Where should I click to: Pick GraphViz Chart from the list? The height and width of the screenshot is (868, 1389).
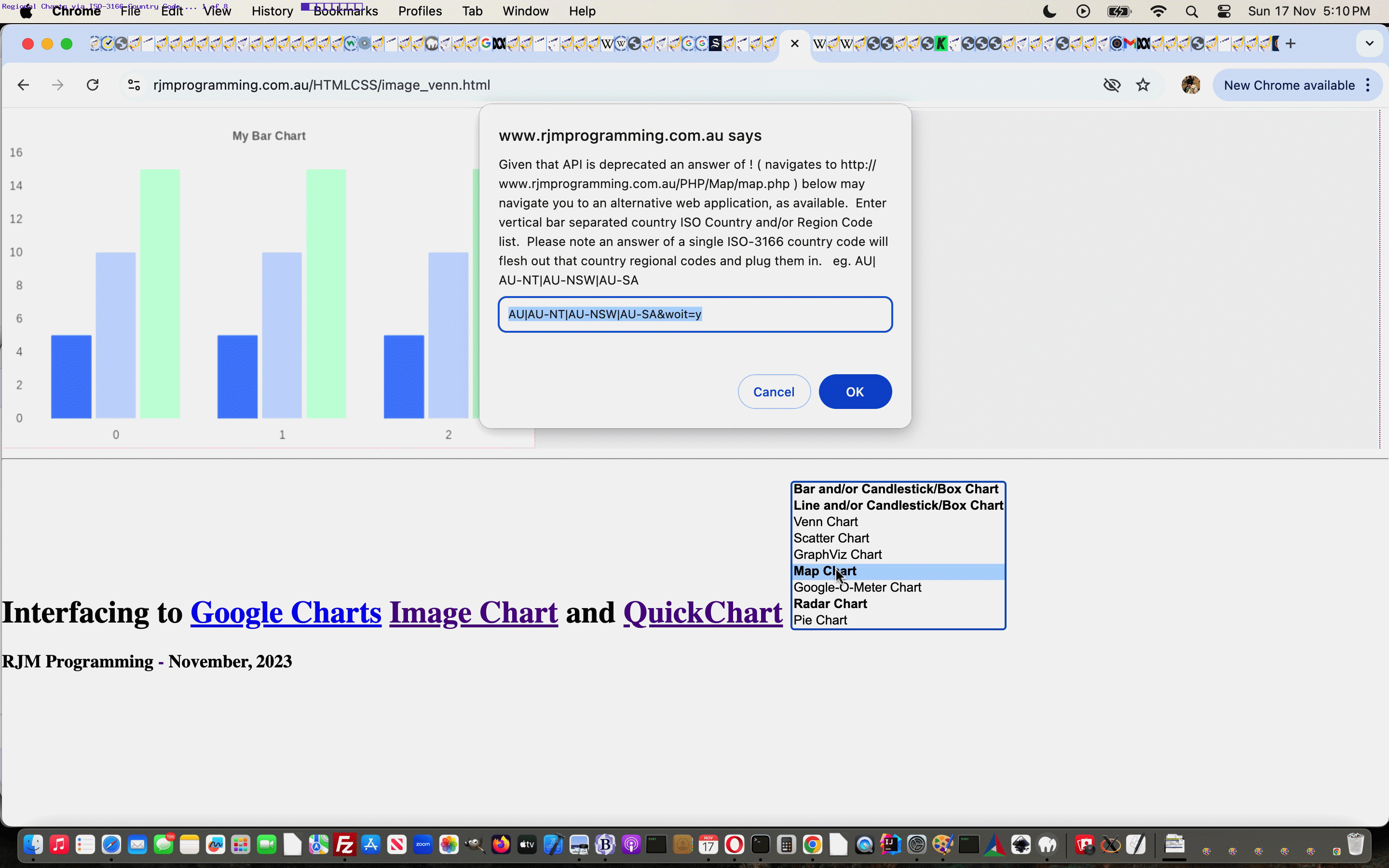[x=898, y=555]
